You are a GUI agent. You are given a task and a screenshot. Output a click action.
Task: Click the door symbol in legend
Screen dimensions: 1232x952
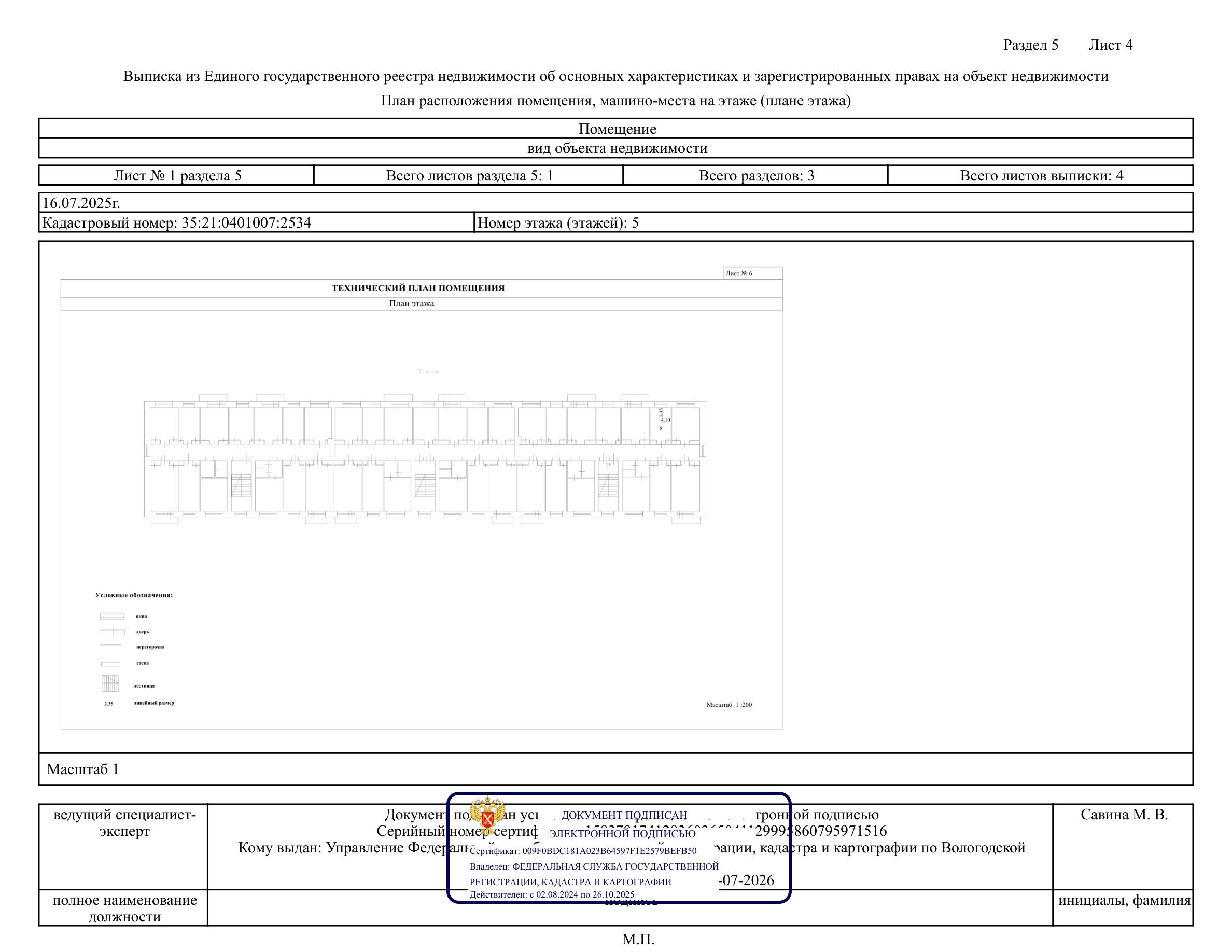tap(112, 632)
